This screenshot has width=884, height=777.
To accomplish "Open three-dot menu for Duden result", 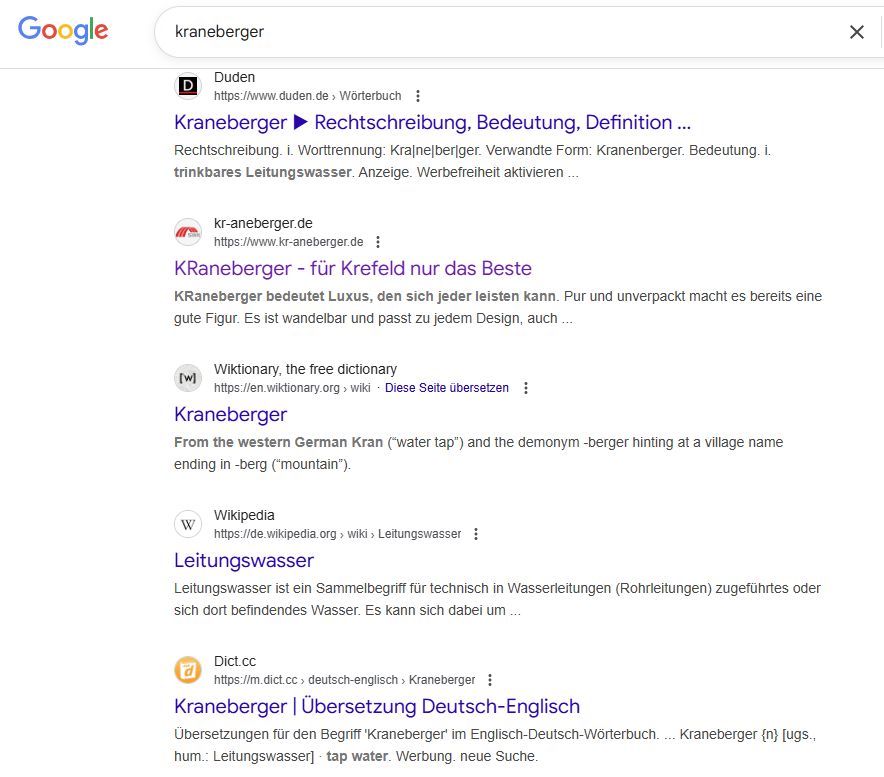I will click(x=418, y=96).
